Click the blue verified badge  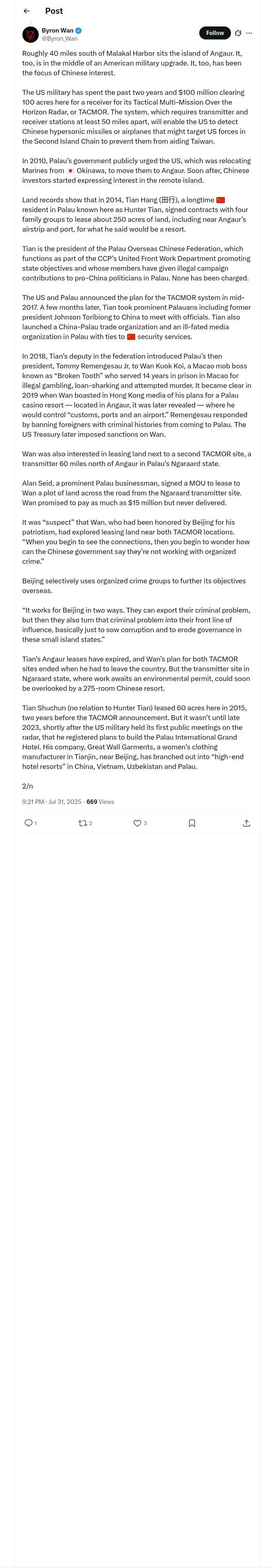click(79, 31)
